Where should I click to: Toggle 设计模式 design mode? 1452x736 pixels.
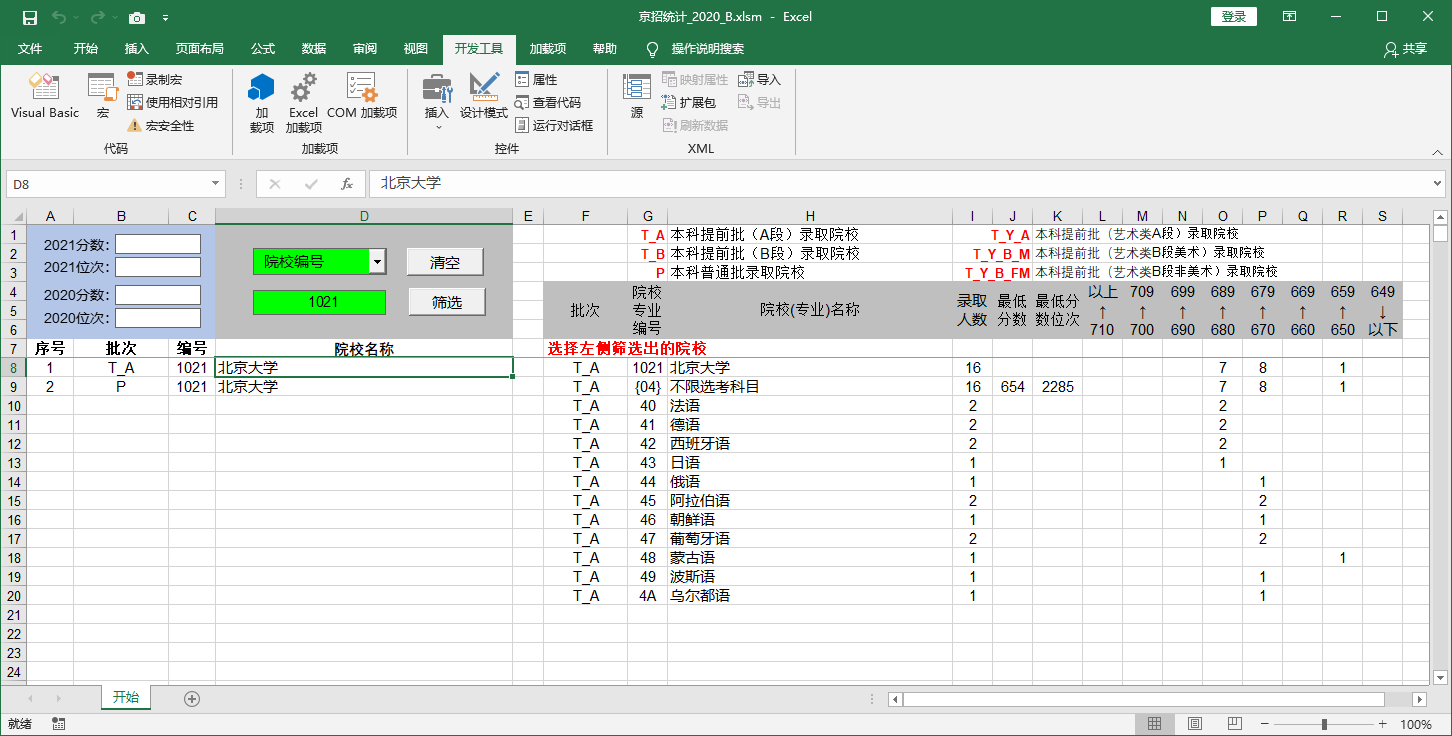tap(484, 97)
